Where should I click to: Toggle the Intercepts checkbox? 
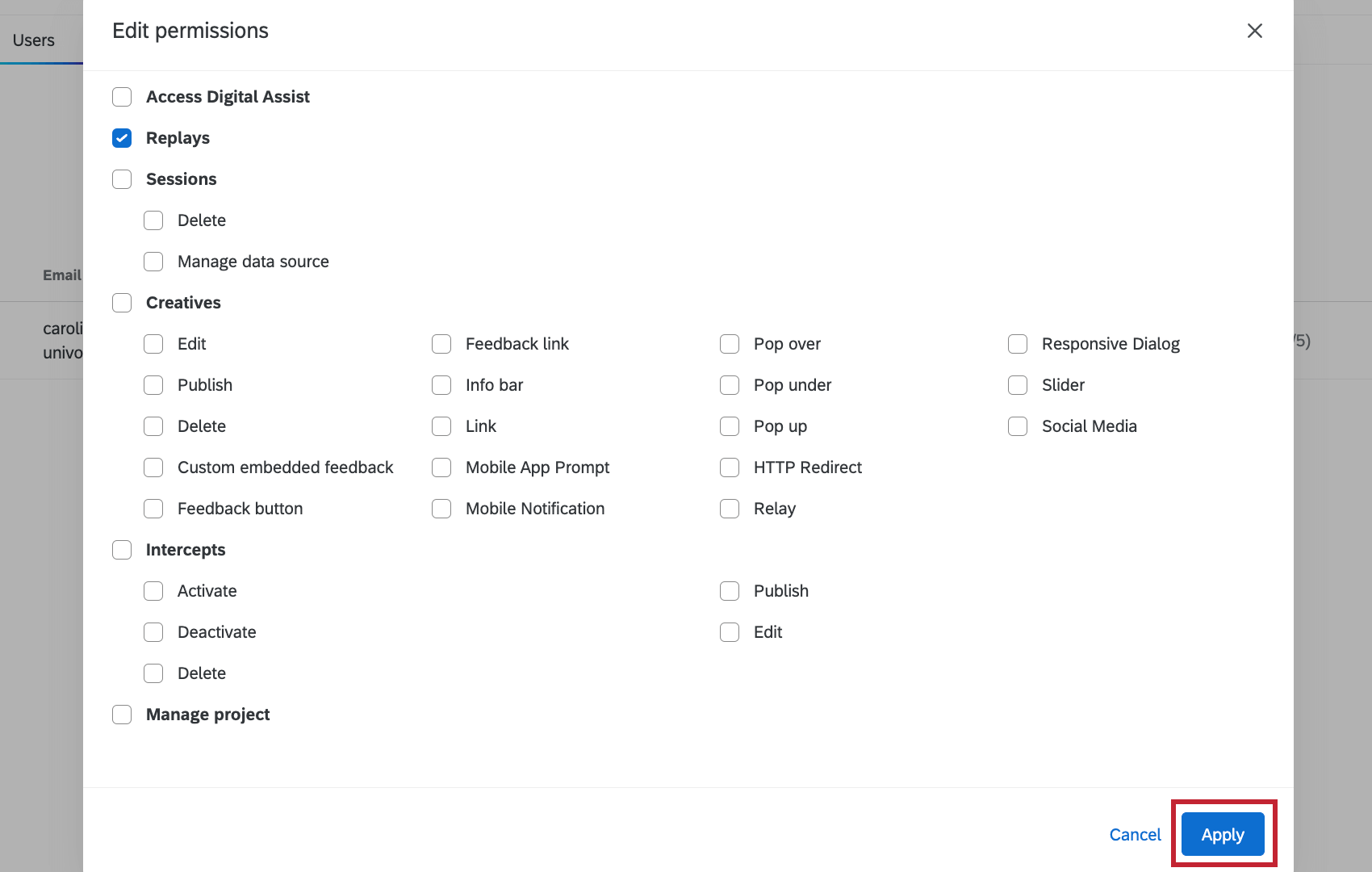pos(122,550)
